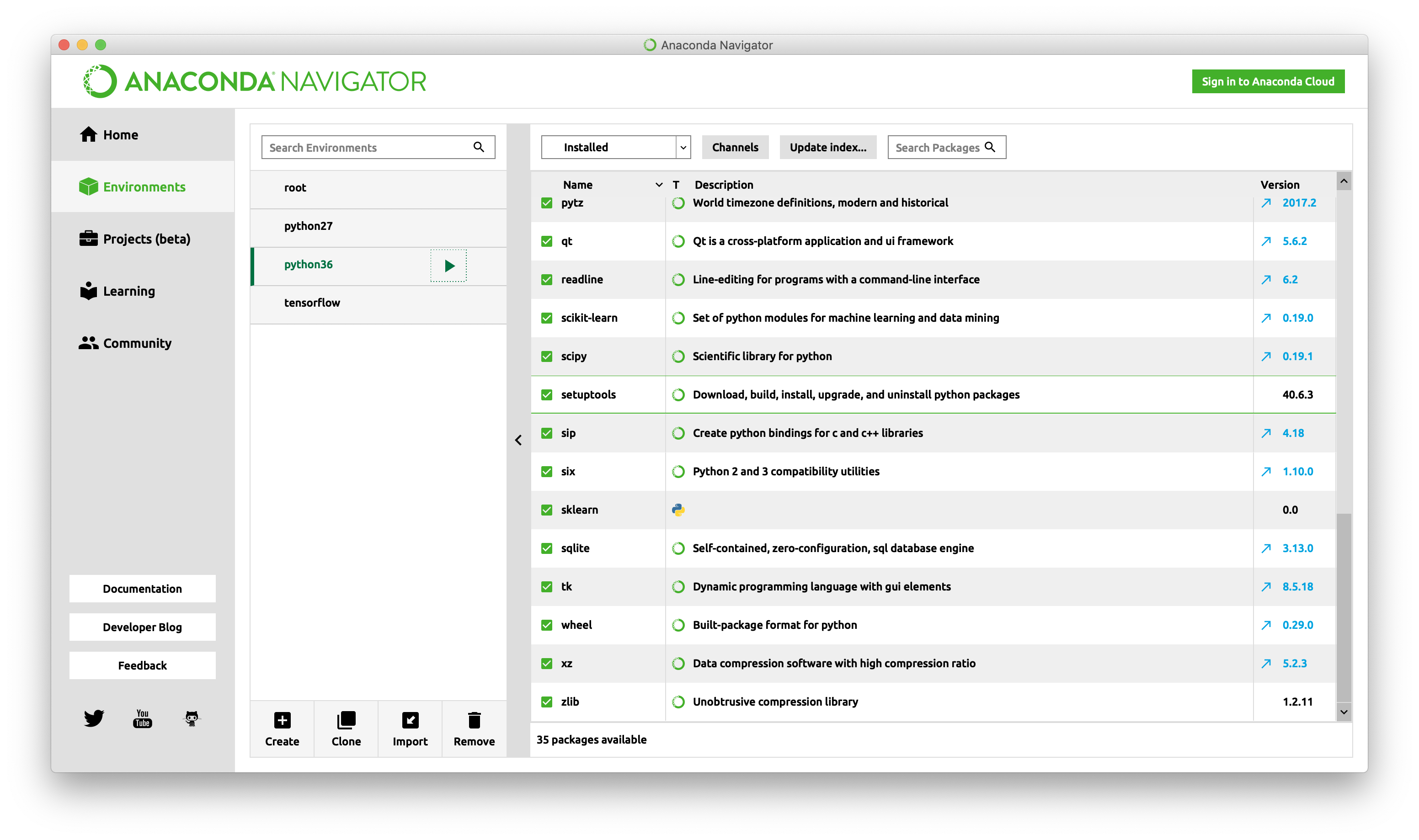Focus the Search Packages field
This screenshot has height=840, width=1419.
(946, 147)
